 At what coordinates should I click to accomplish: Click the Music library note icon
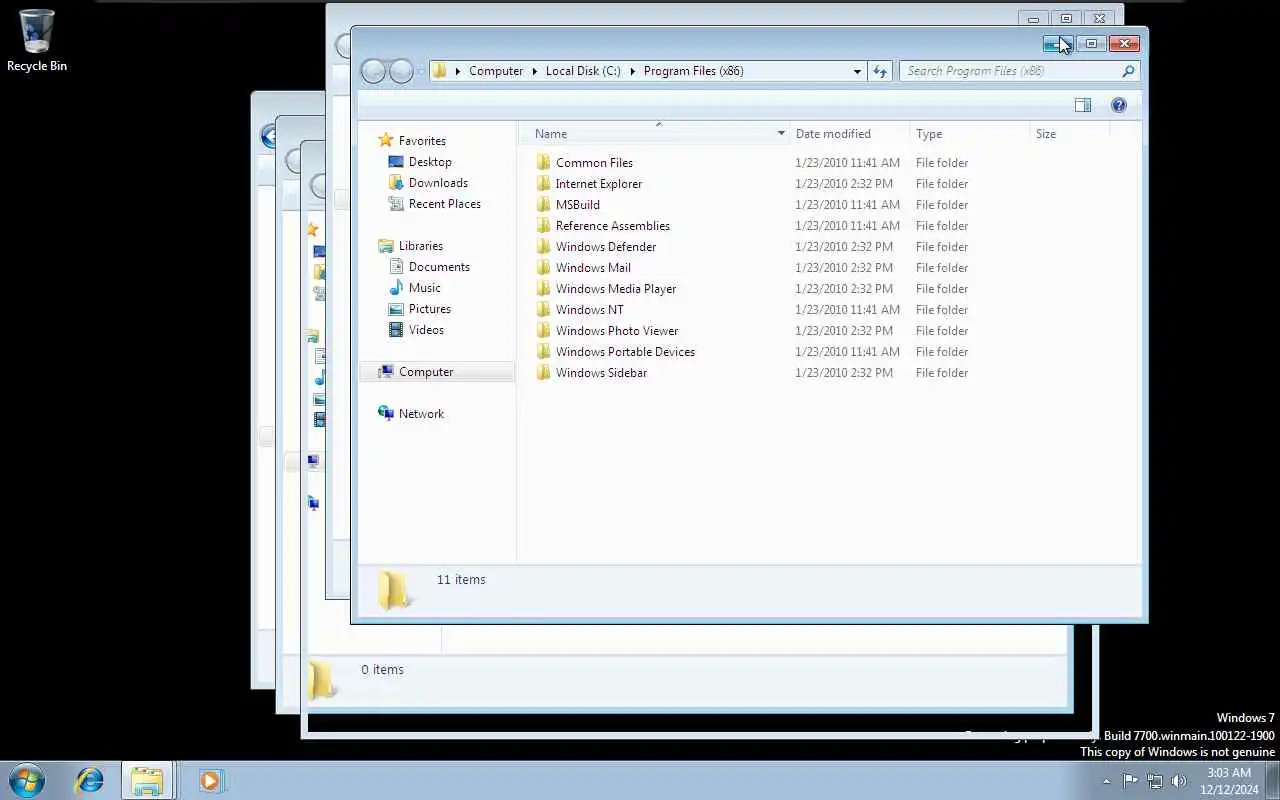click(x=396, y=288)
